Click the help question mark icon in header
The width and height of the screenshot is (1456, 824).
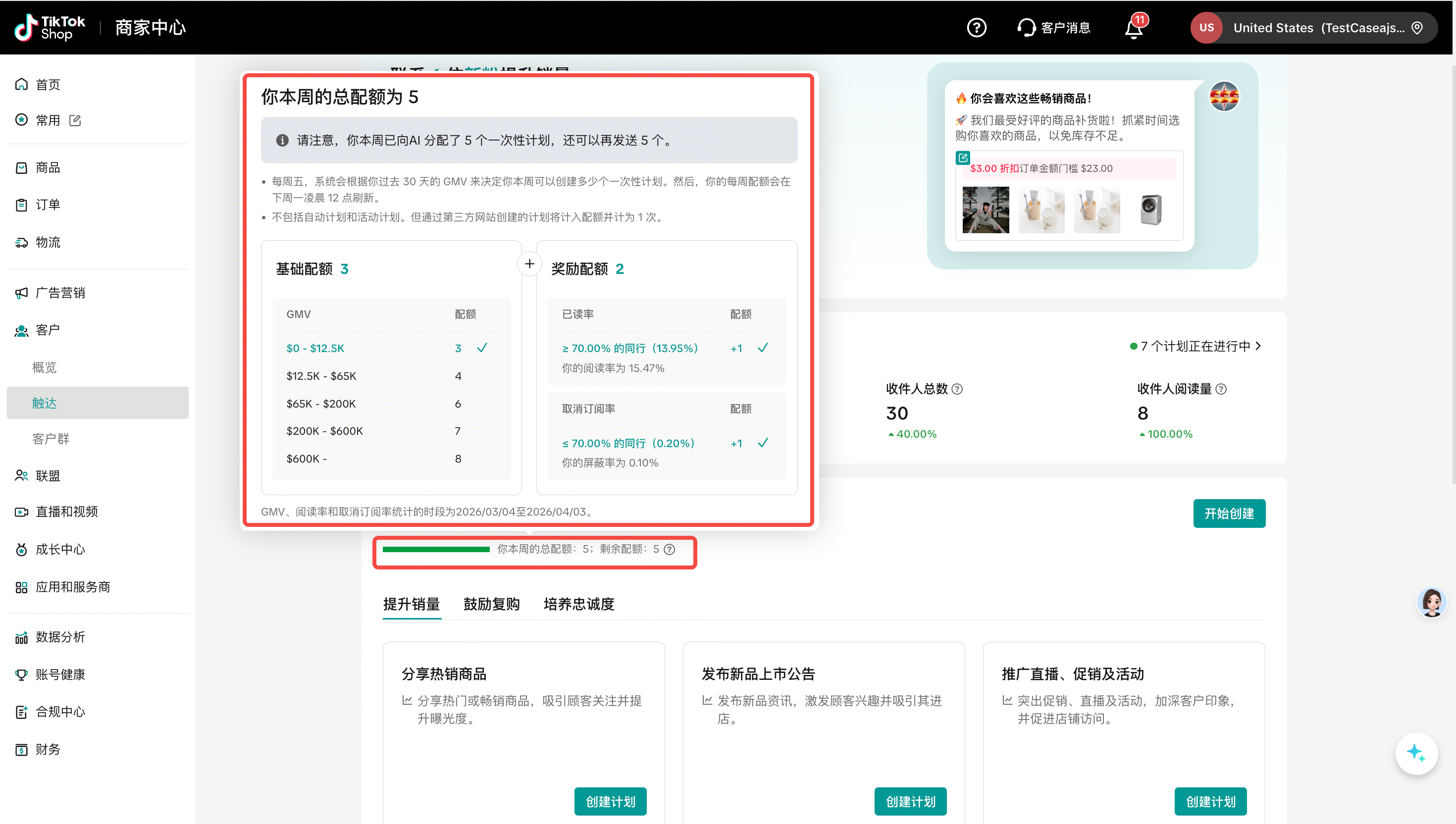coord(976,28)
